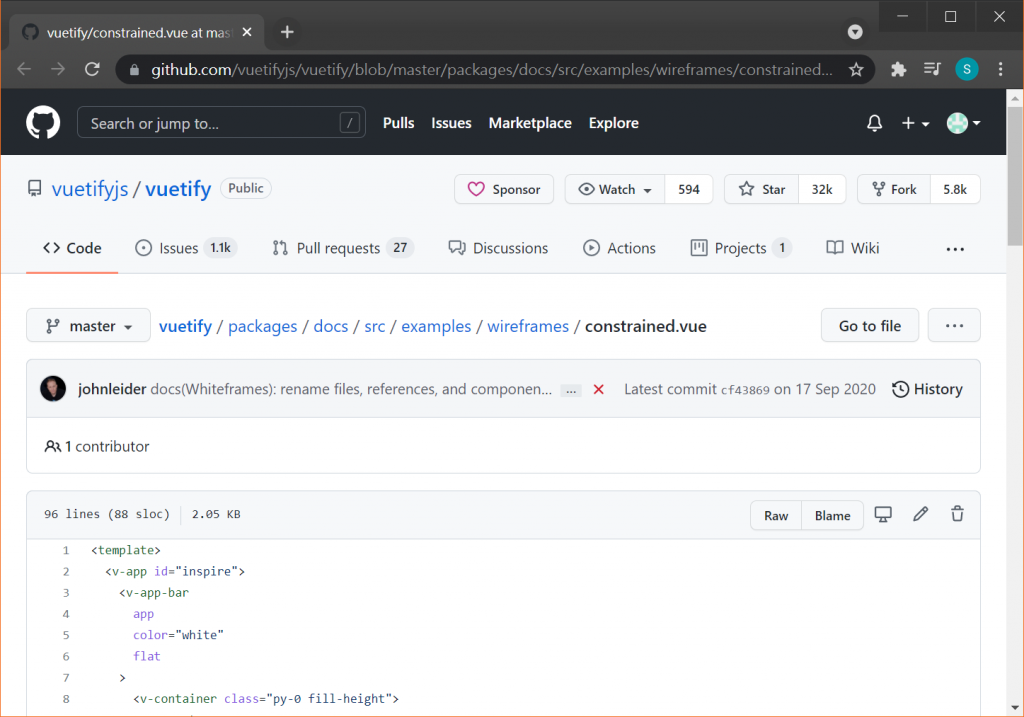Viewport: 1024px width, 717px height.
Task: Click the GitHub Octocat logo
Action: [x=43, y=123]
